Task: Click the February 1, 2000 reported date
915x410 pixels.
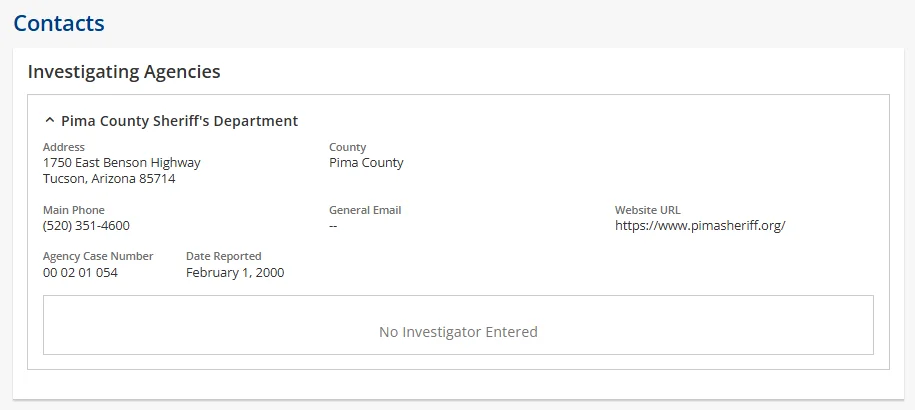Action: (x=235, y=272)
